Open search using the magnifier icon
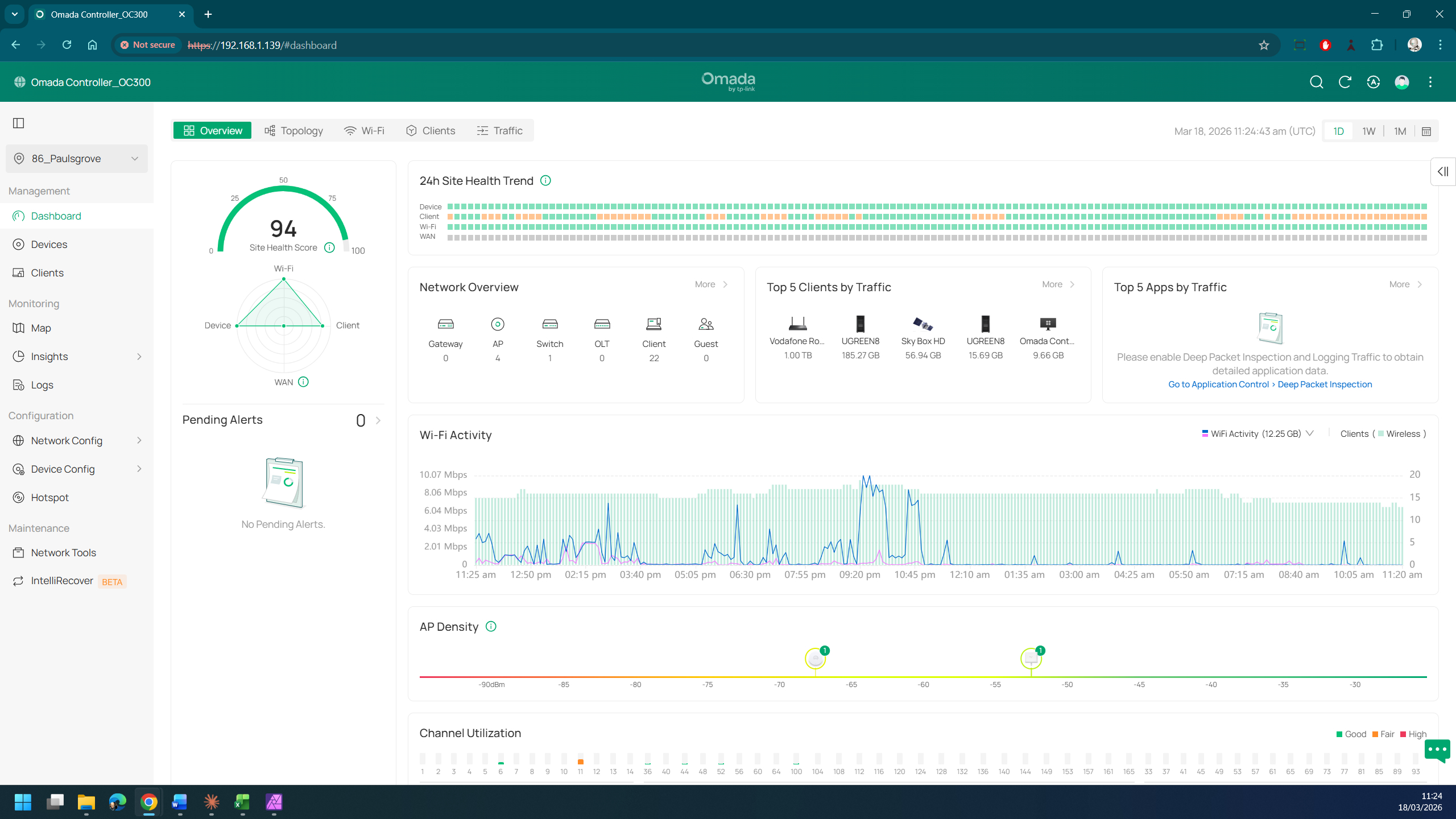 (x=1317, y=82)
